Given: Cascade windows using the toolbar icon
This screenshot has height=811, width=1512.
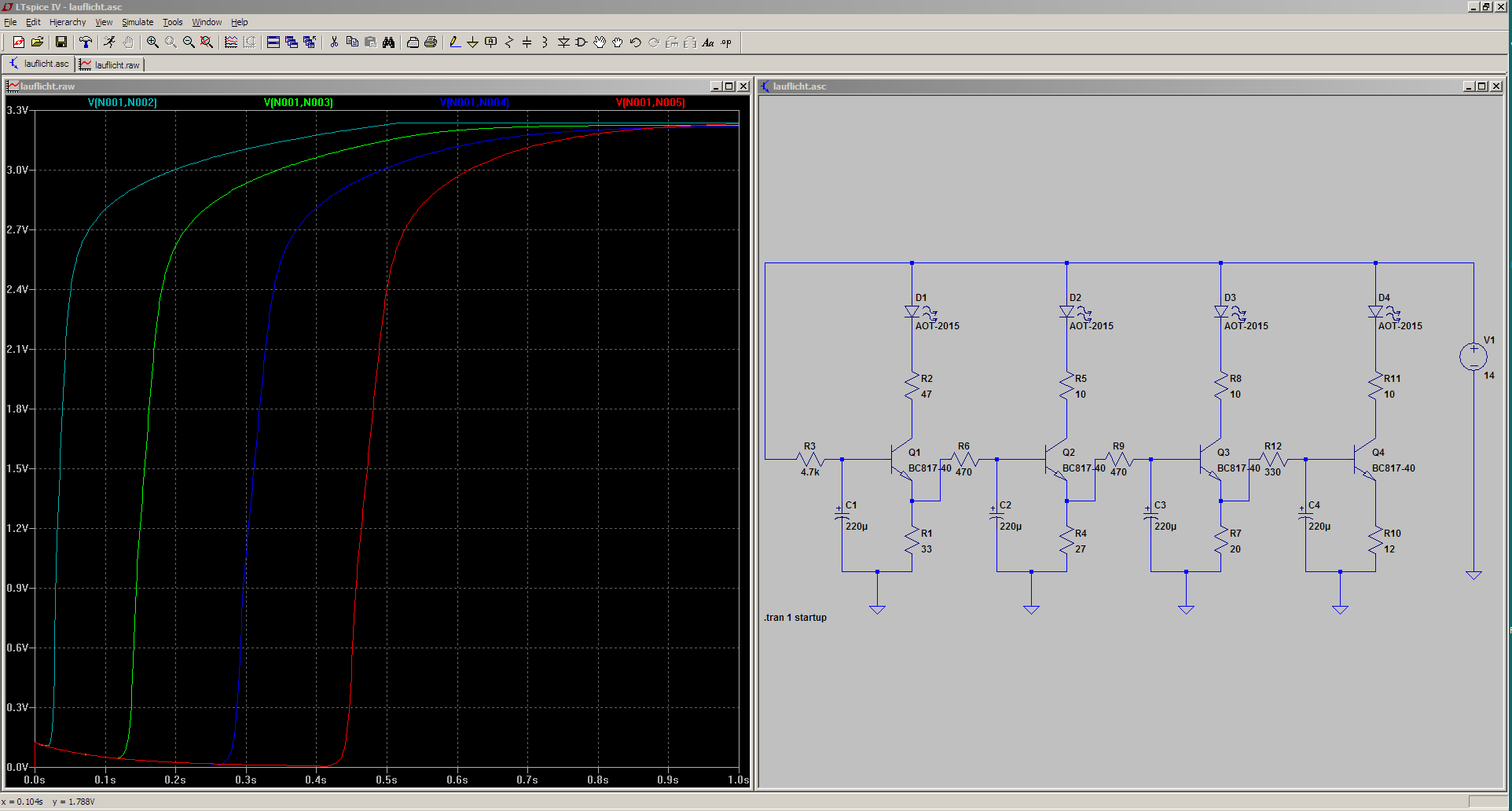Looking at the screenshot, I should (x=292, y=42).
